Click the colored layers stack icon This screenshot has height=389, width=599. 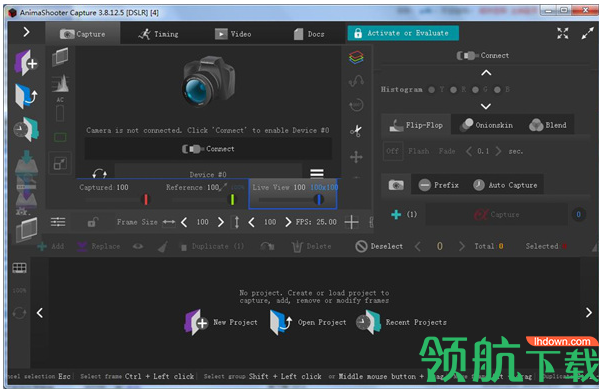point(356,57)
